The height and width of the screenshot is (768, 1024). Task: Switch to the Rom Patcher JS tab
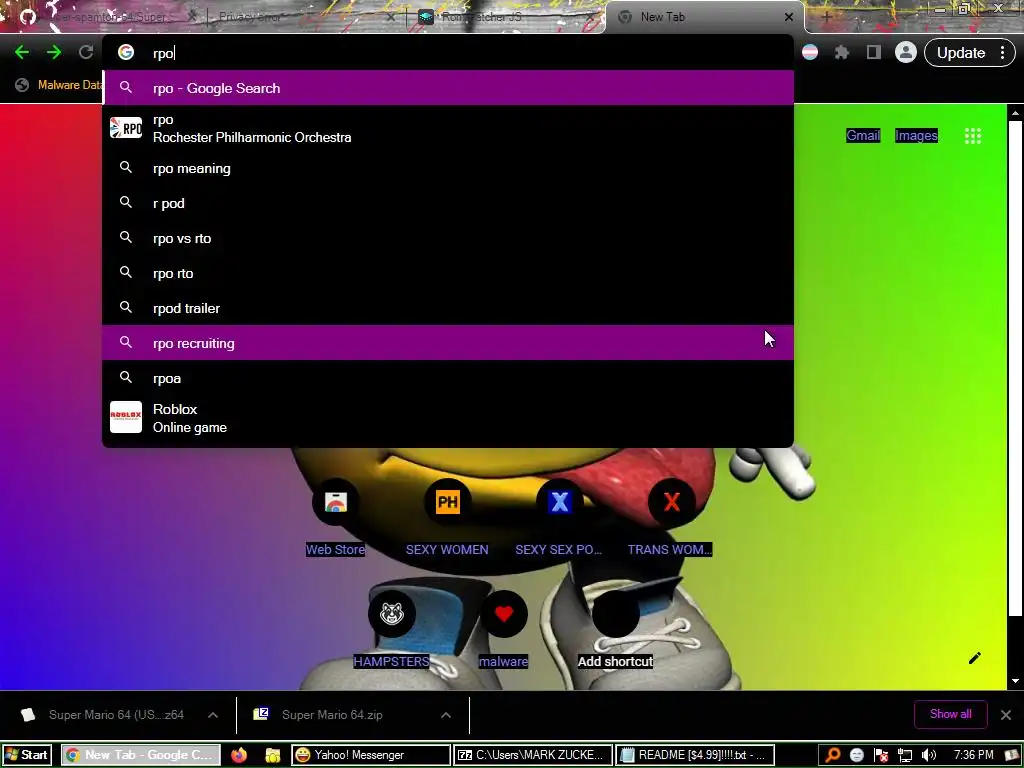504,17
